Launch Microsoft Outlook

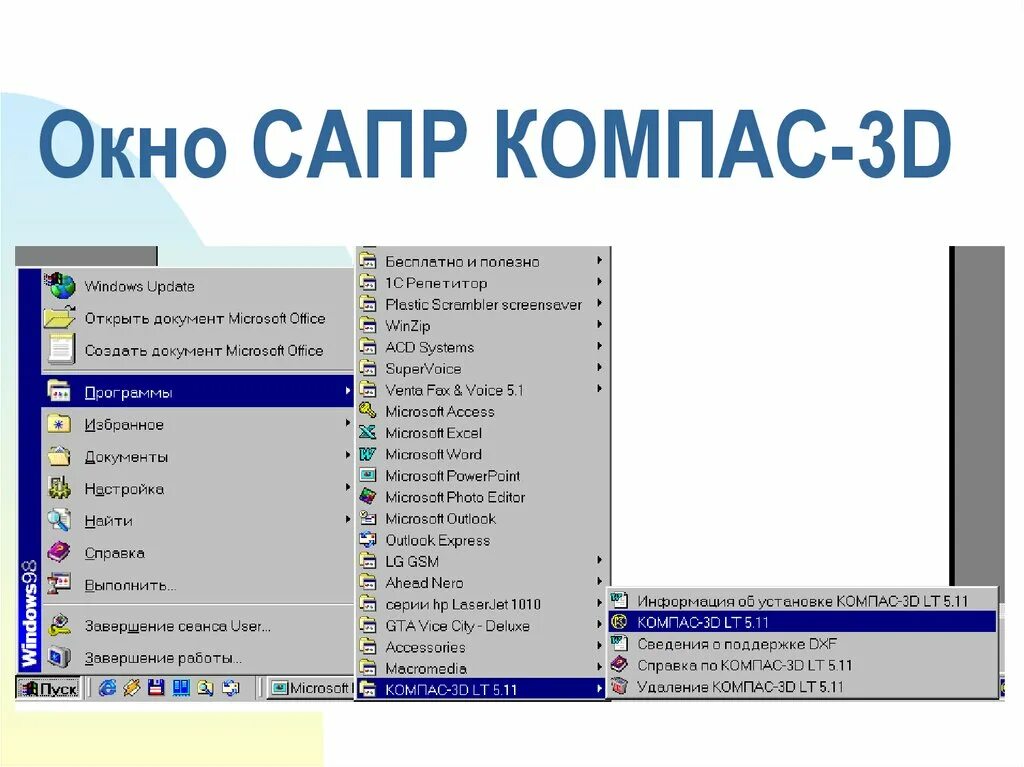(481, 519)
